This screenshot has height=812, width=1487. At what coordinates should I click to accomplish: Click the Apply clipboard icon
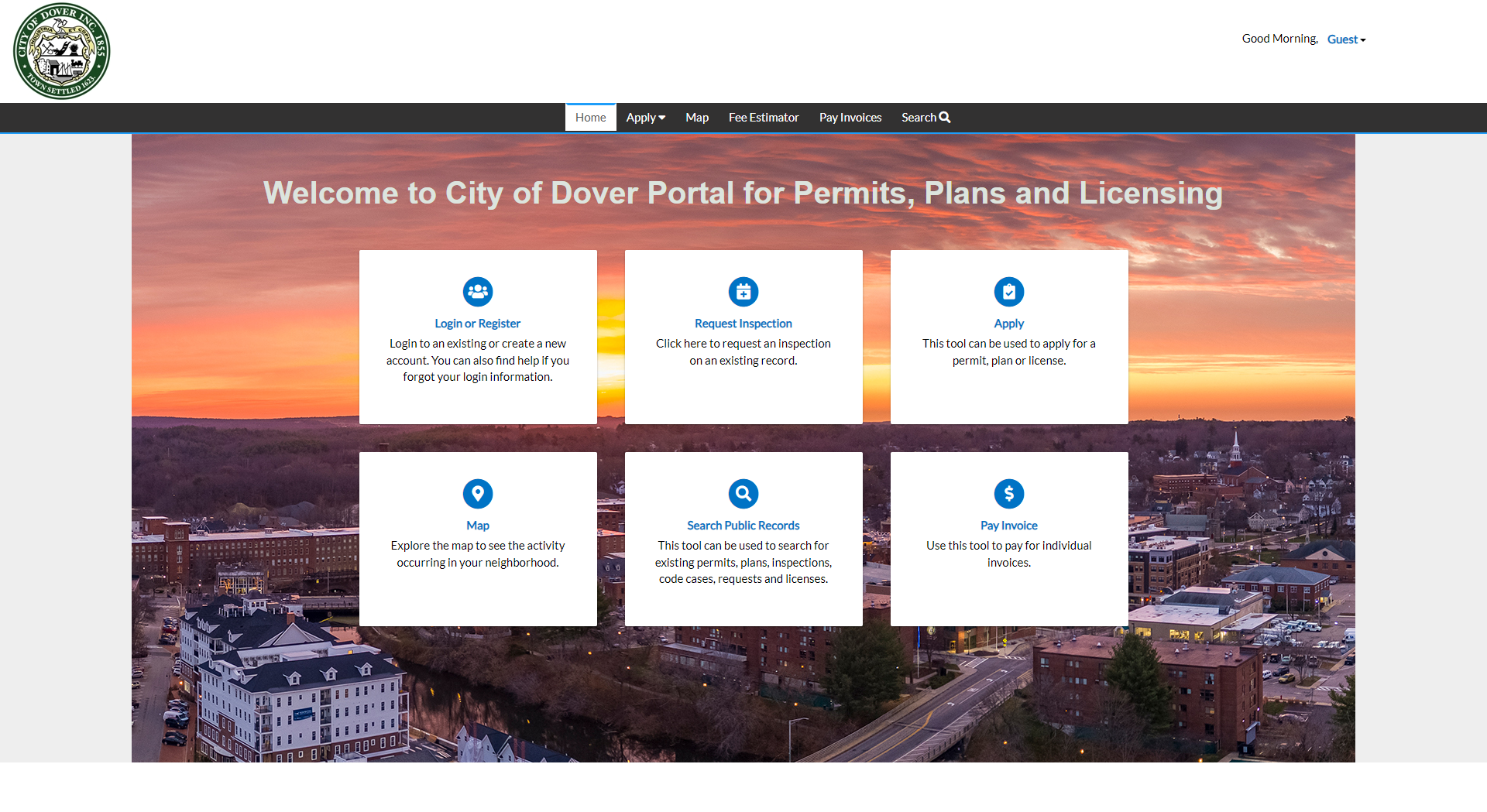pyautogui.click(x=1009, y=292)
